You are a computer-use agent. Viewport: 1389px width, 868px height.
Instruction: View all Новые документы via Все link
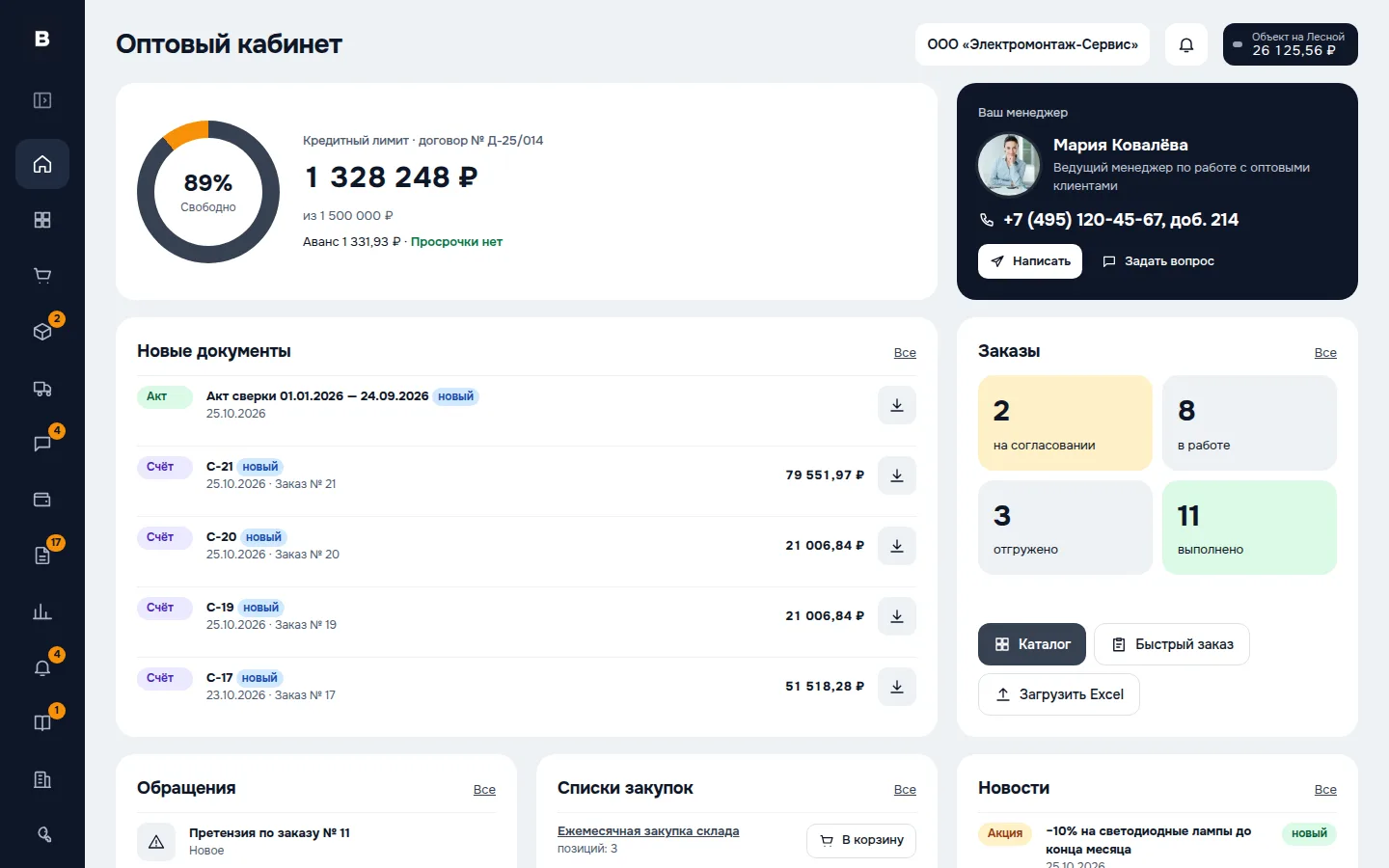905,353
